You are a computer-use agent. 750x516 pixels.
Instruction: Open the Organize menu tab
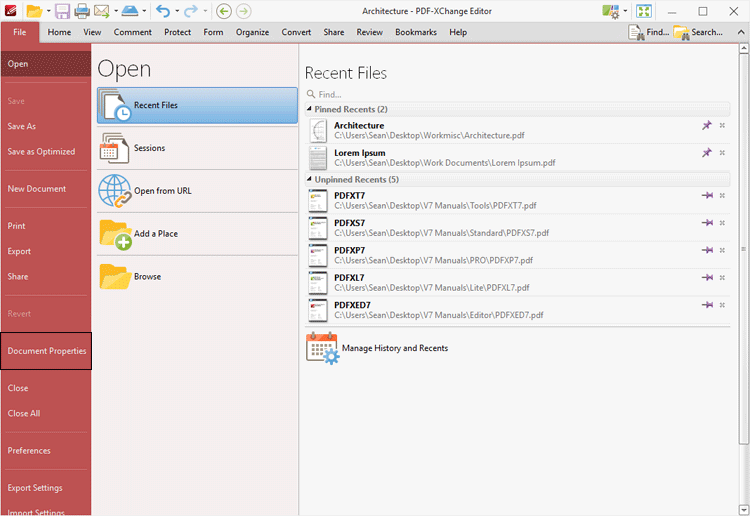pyautogui.click(x=252, y=32)
